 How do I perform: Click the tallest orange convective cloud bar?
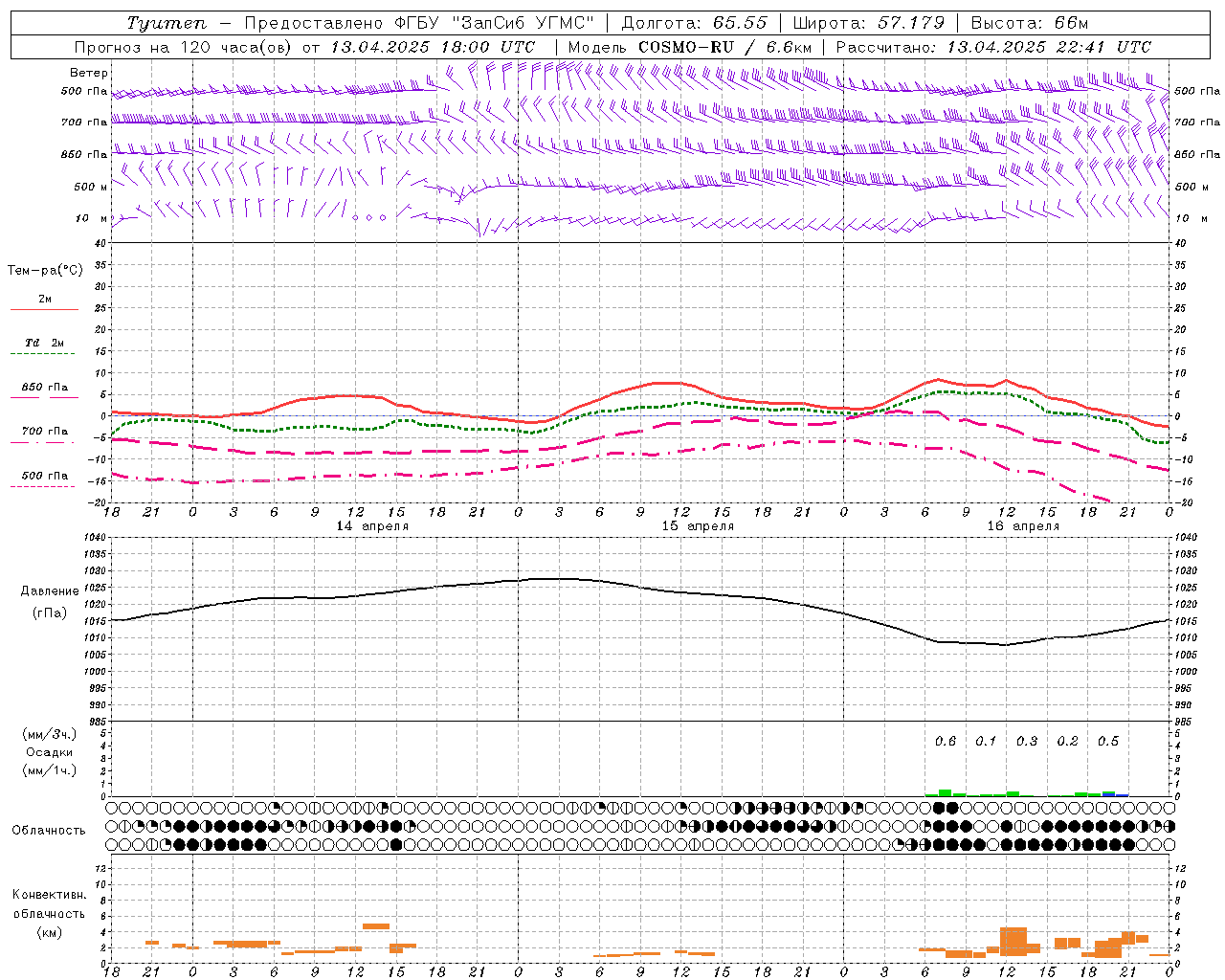pyautogui.click(x=1013, y=942)
